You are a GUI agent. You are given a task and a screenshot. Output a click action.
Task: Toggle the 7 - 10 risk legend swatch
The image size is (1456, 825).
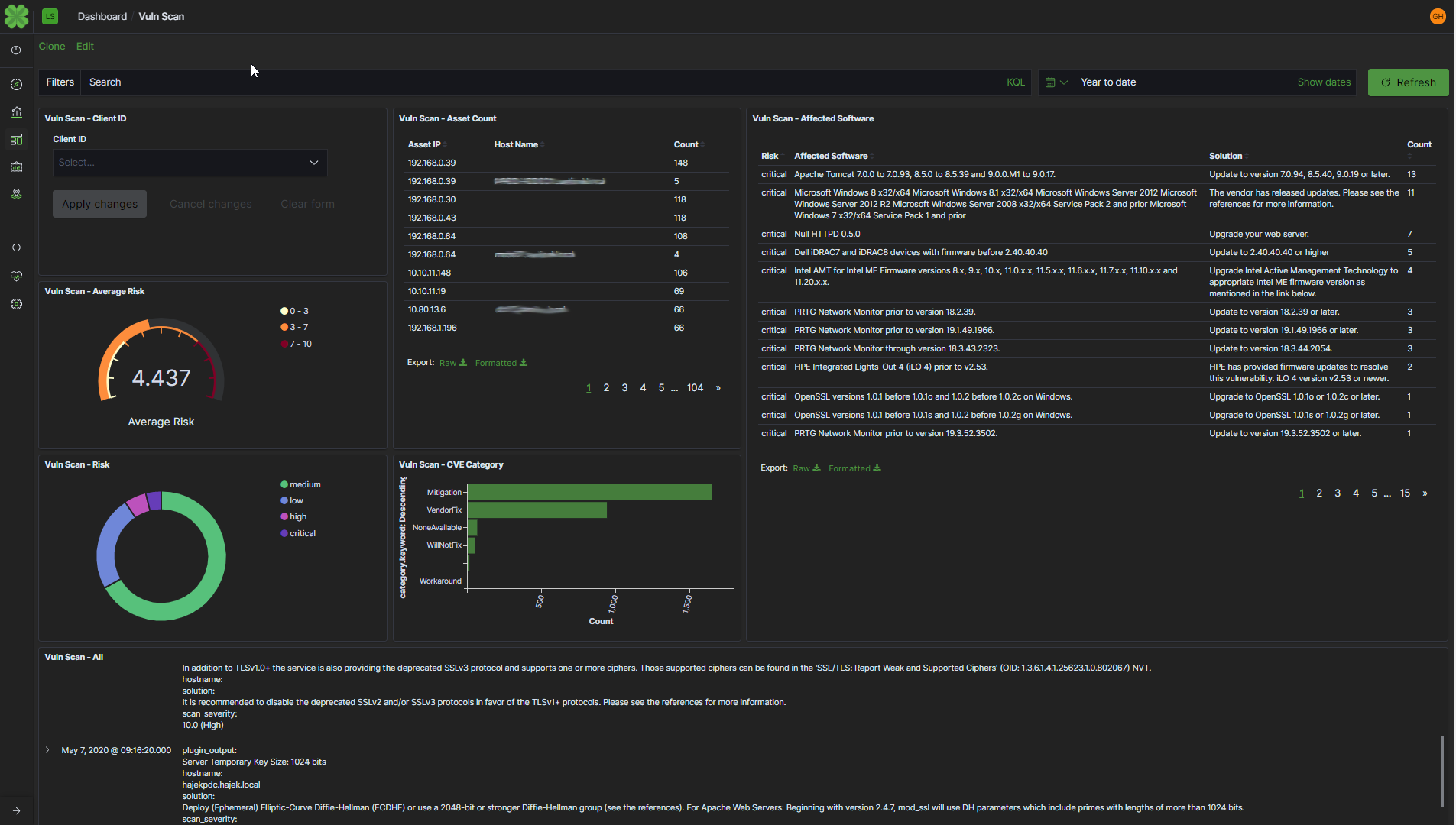284,345
